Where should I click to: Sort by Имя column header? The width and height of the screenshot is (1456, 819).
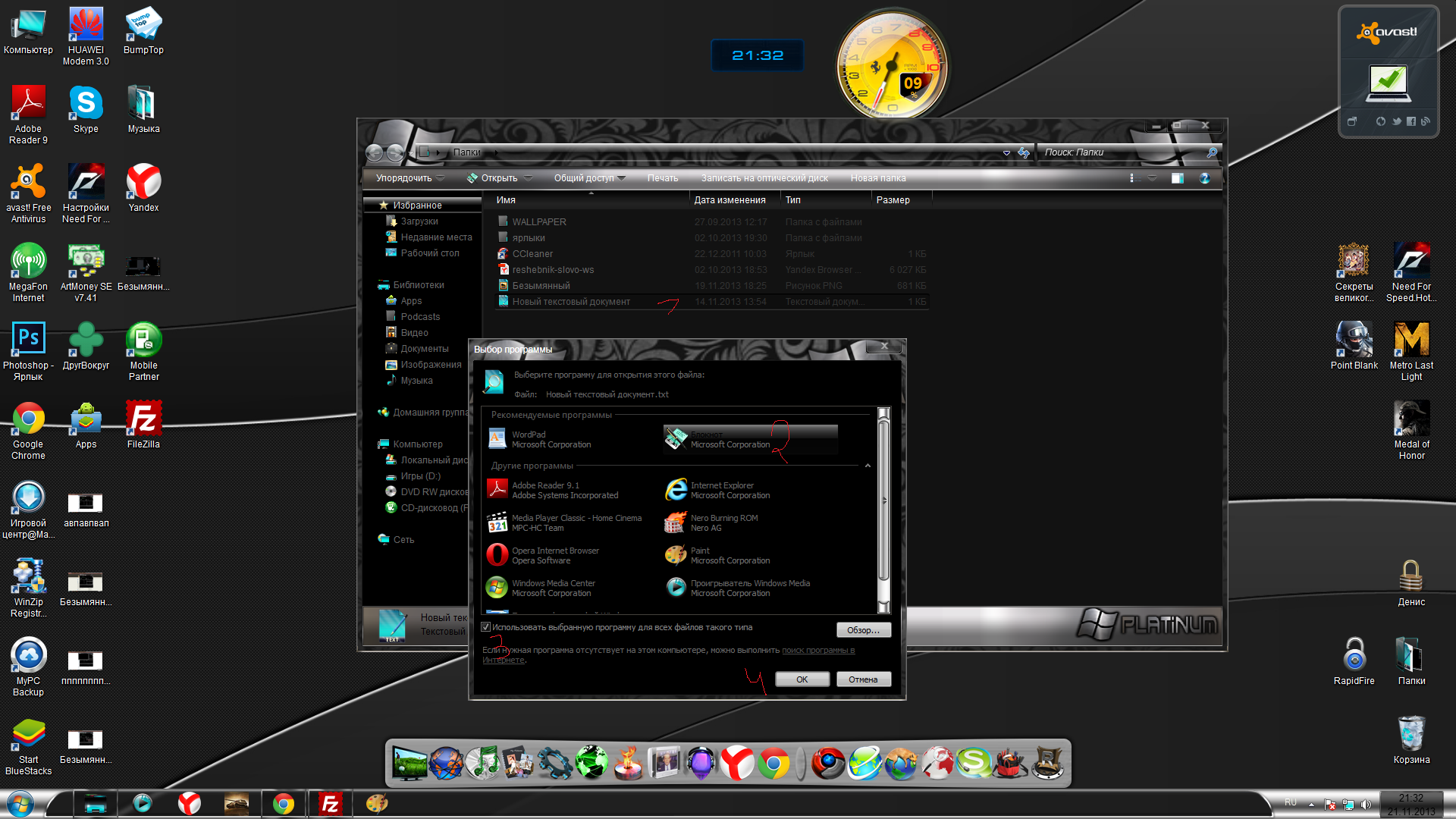pos(590,200)
